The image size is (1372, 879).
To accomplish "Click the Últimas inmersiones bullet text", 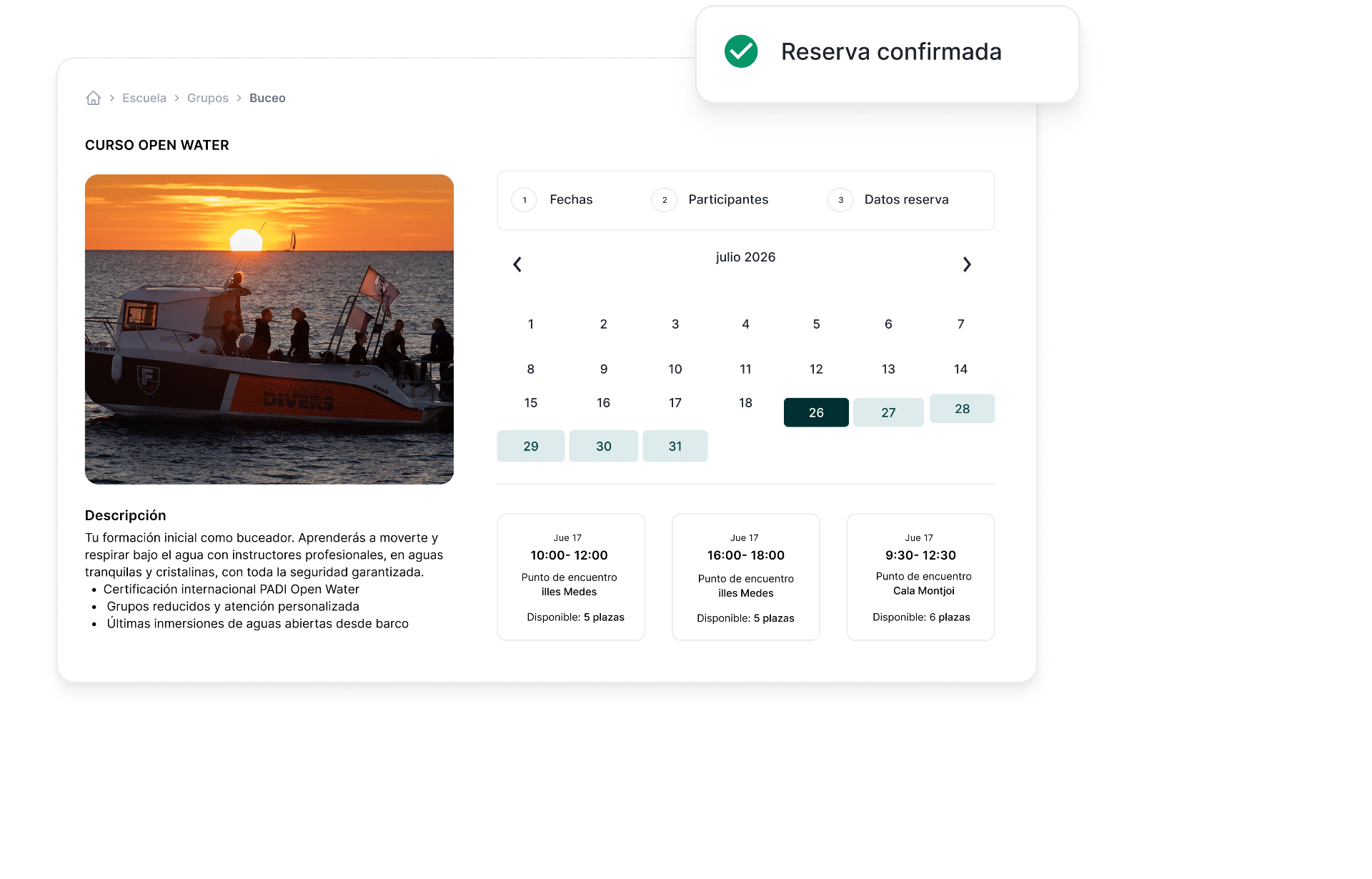I will point(258,624).
